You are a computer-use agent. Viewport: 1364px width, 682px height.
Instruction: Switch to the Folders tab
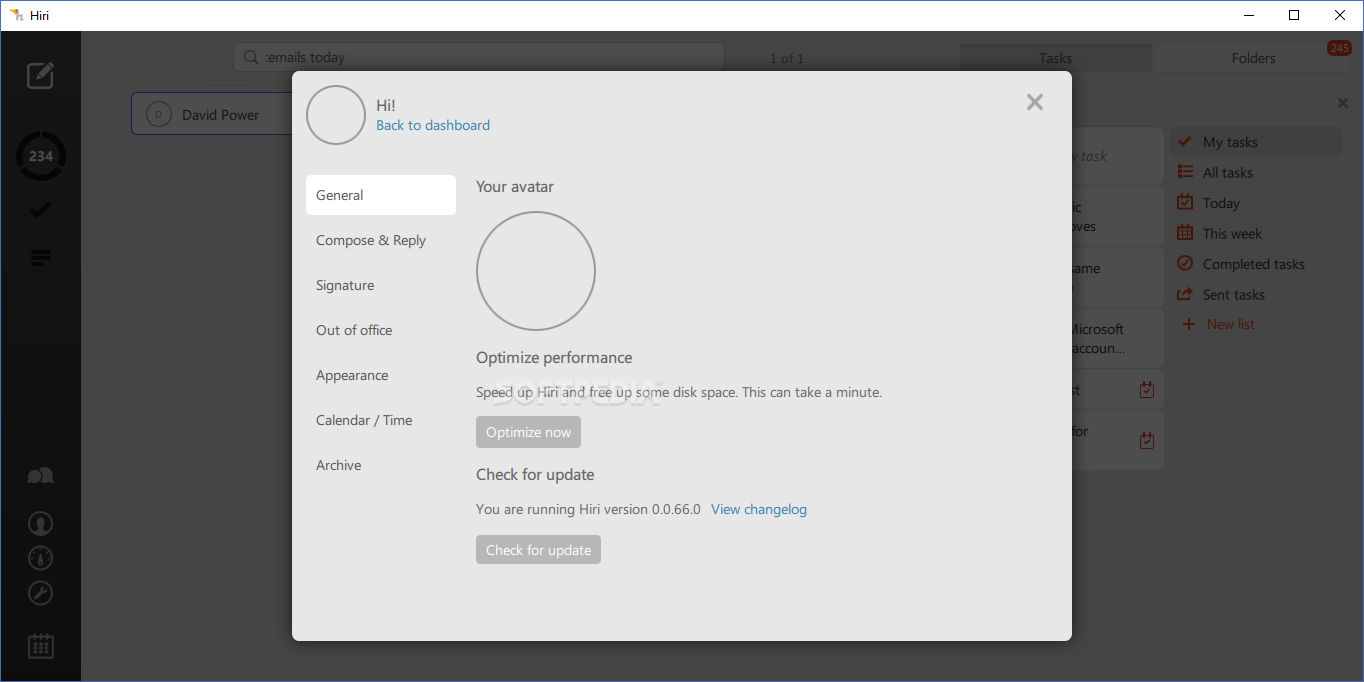click(1254, 58)
